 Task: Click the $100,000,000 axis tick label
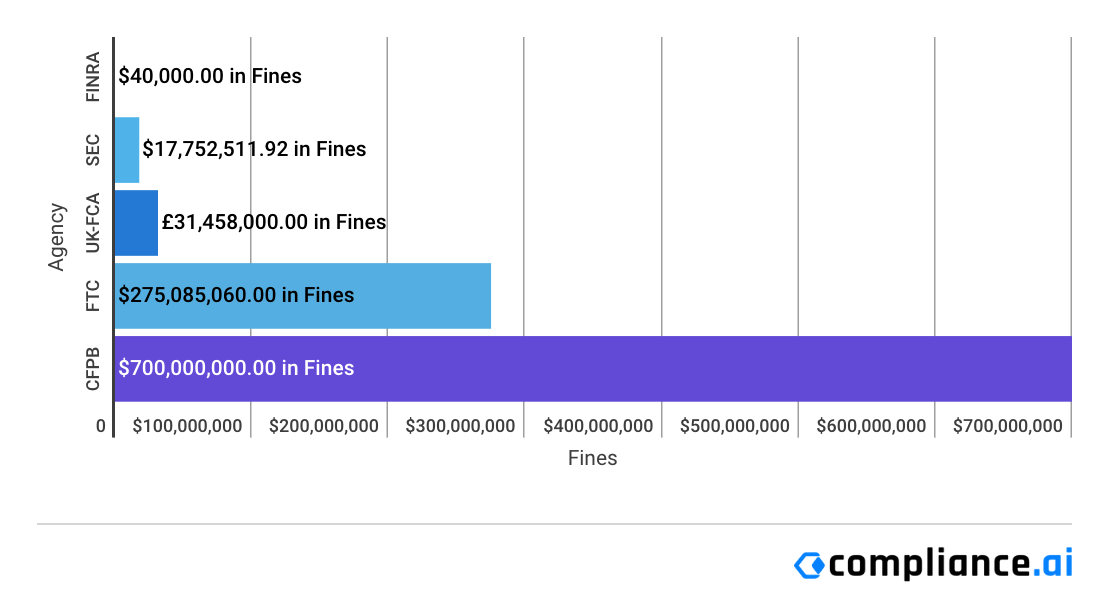click(187, 426)
